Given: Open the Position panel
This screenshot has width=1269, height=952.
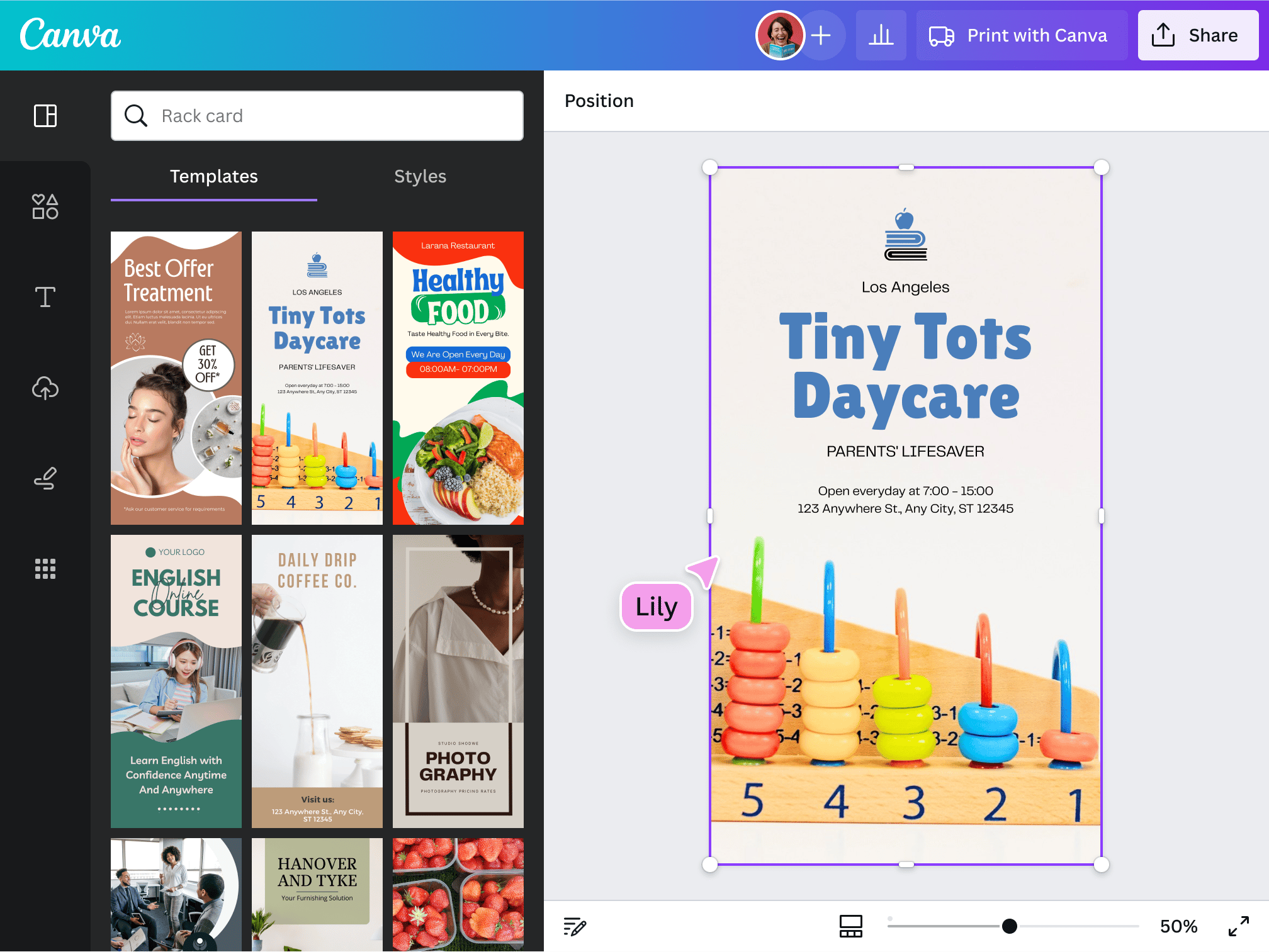Looking at the screenshot, I should (x=599, y=101).
